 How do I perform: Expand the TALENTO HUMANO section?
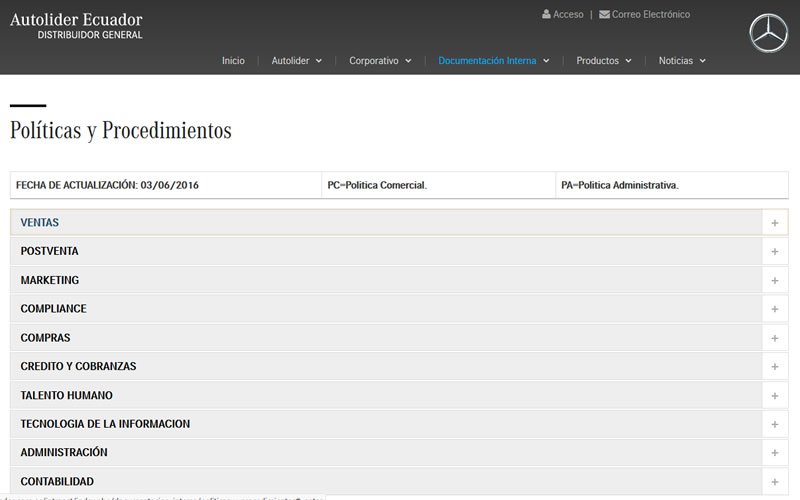coord(66,395)
